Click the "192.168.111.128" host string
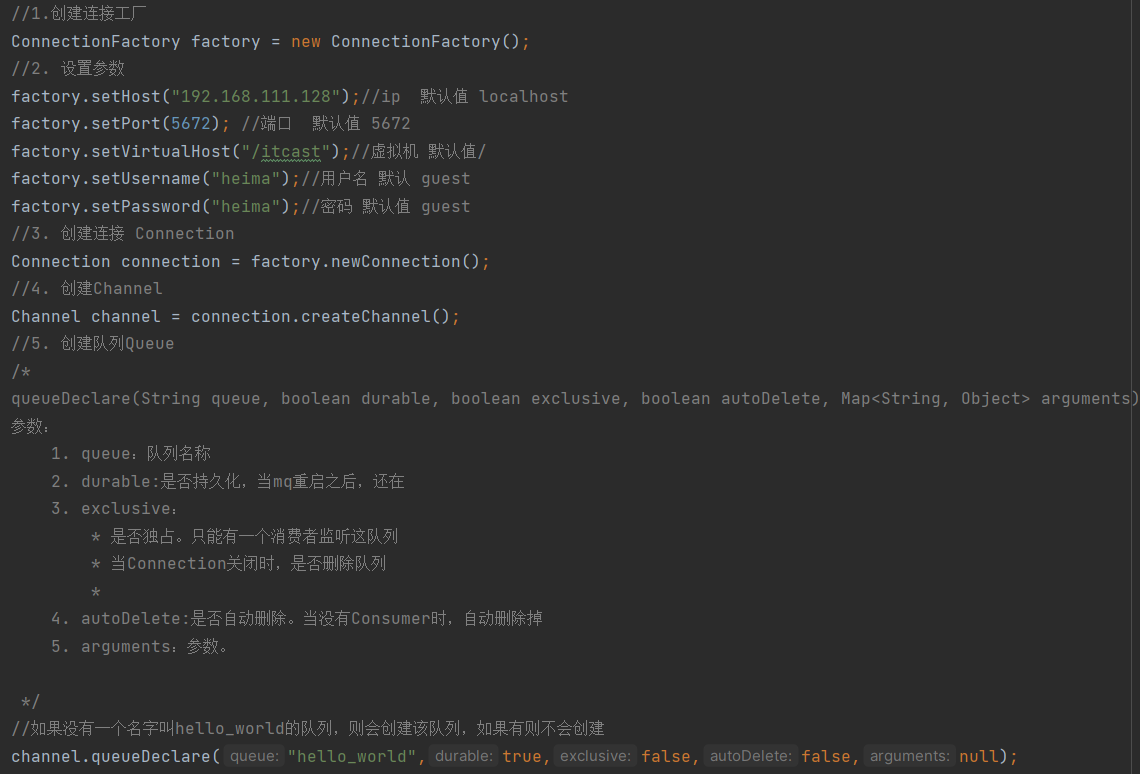1140x774 pixels. point(255,96)
